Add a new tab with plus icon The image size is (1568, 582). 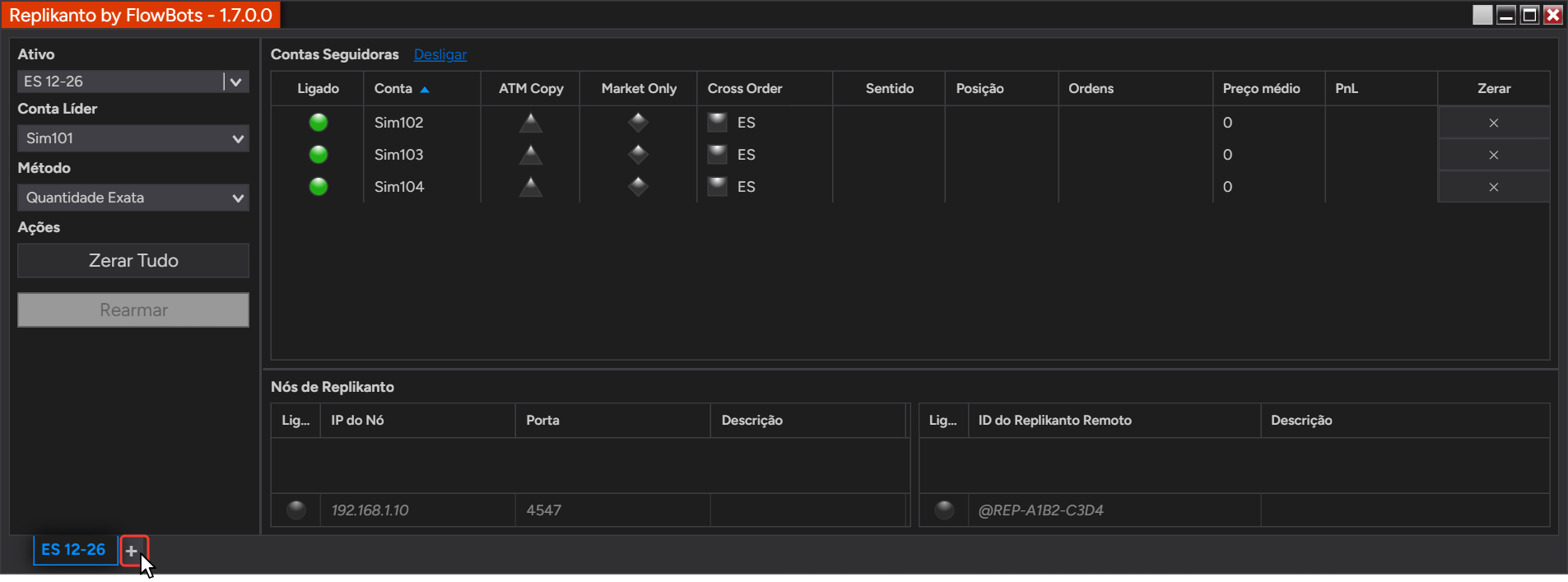[132, 551]
